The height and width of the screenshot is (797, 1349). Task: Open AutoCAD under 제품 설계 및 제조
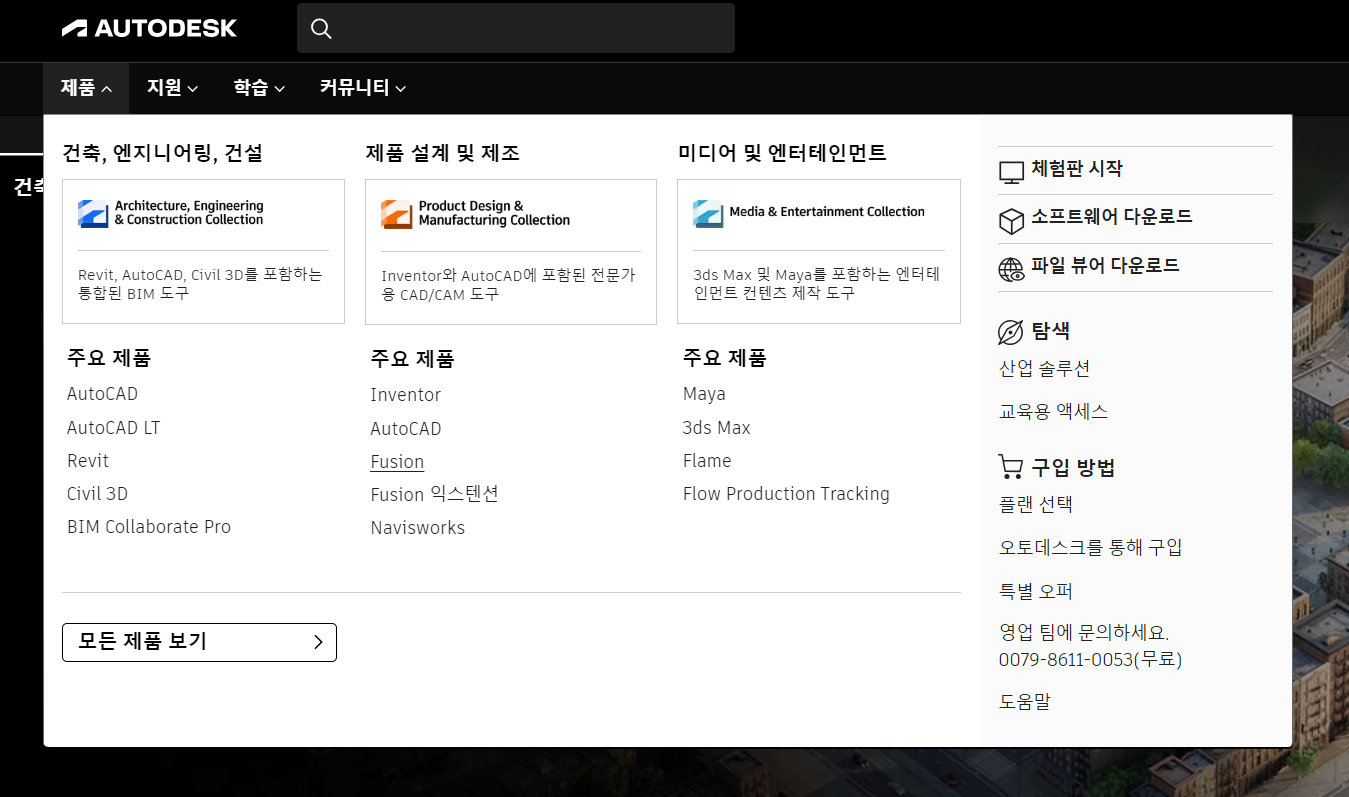click(405, 429)
